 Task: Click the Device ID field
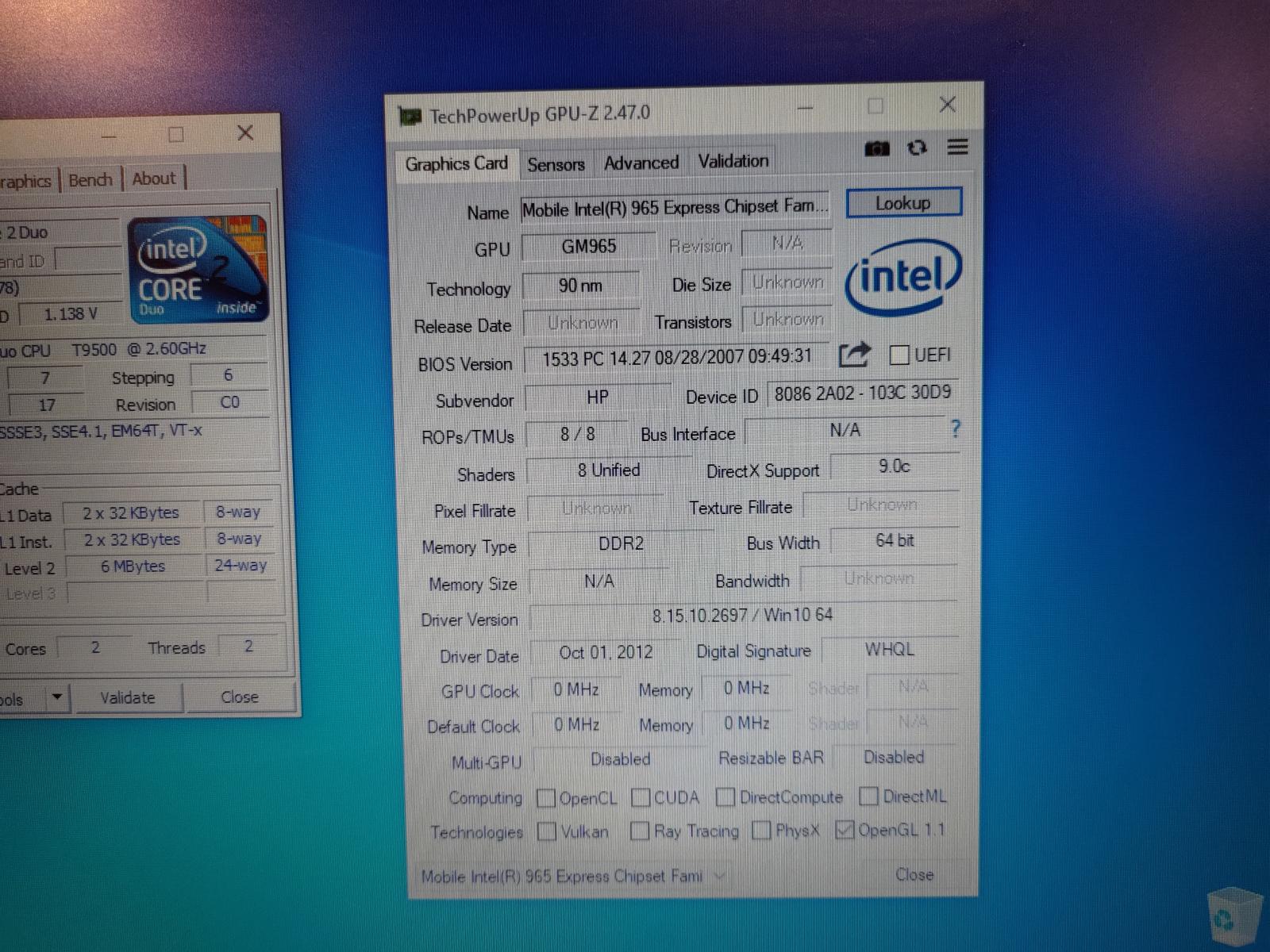click(x=863, y=393)
